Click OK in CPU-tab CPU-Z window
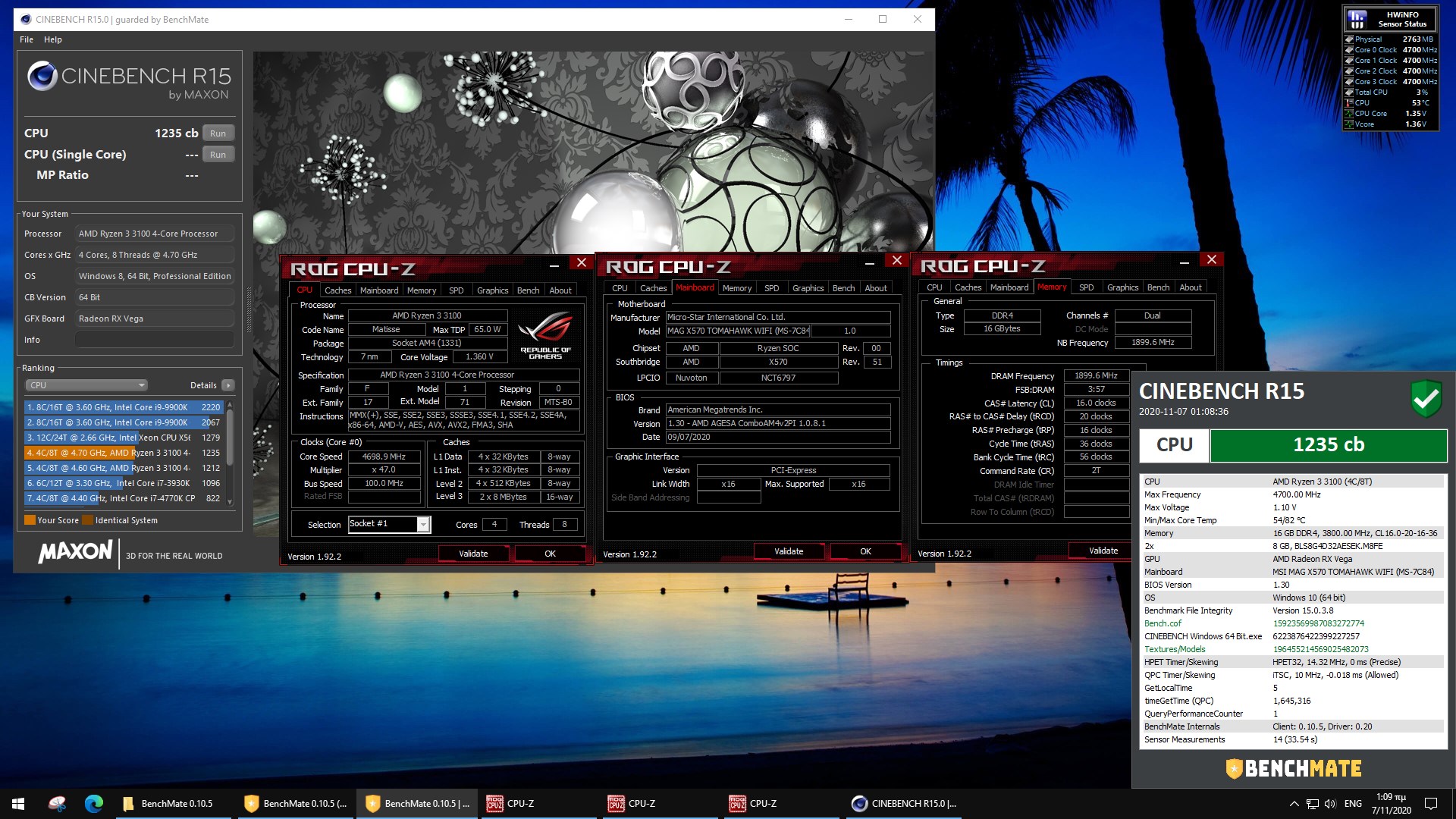 click(x=550, y=554)
